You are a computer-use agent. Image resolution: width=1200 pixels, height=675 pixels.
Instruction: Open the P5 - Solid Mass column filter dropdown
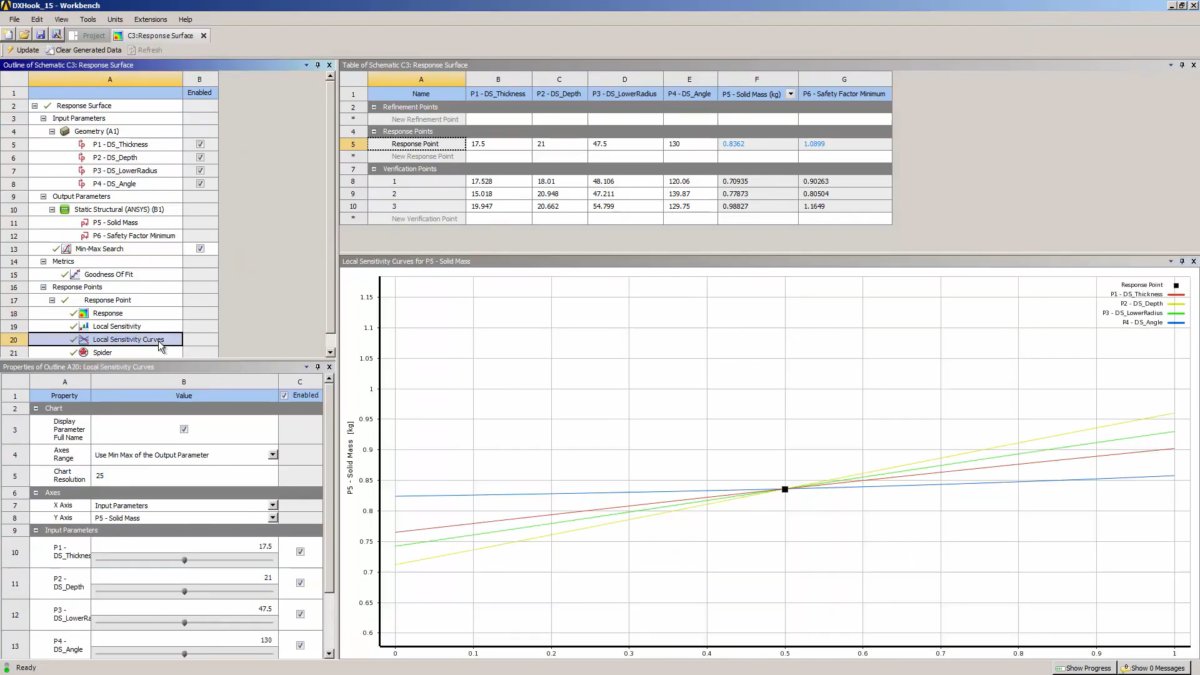[792, 93]
